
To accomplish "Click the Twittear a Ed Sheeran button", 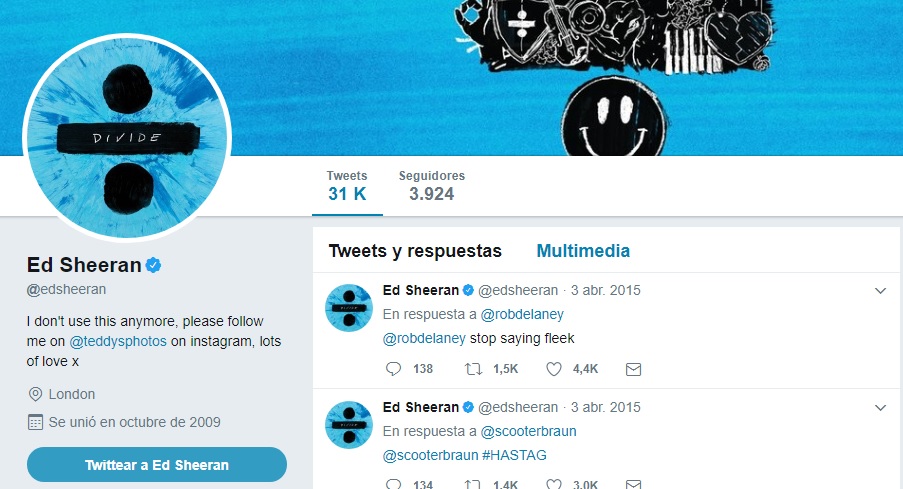I will pyautogui.click(x=157, y=465).
